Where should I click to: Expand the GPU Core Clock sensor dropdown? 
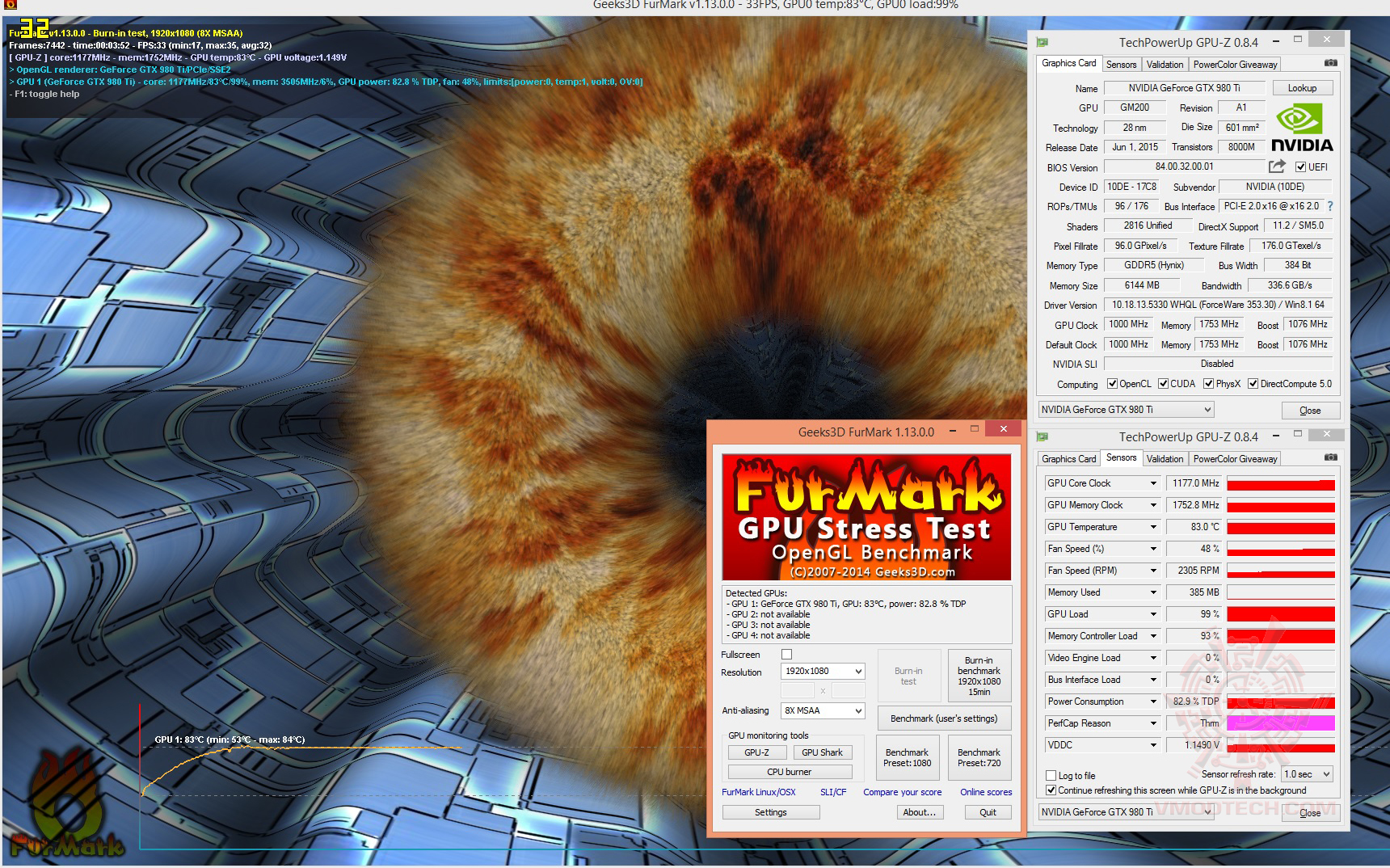click(x=1153, y=483)
